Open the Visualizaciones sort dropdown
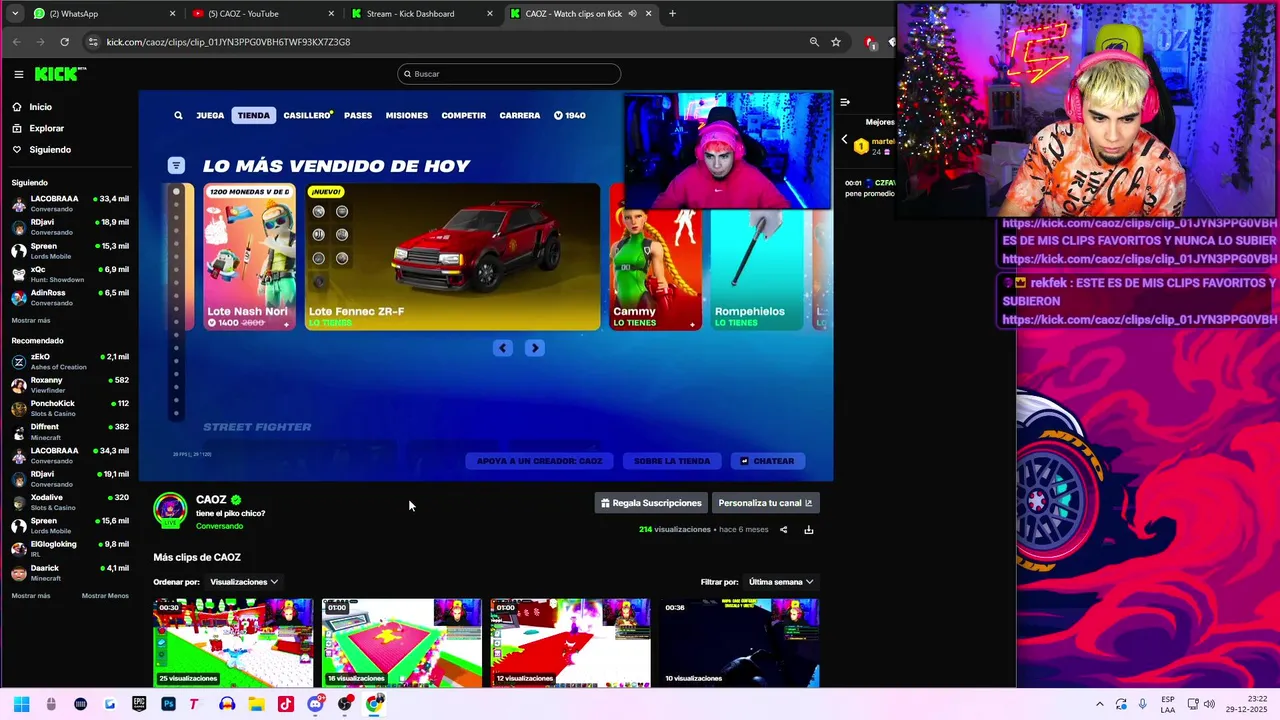 244,582
